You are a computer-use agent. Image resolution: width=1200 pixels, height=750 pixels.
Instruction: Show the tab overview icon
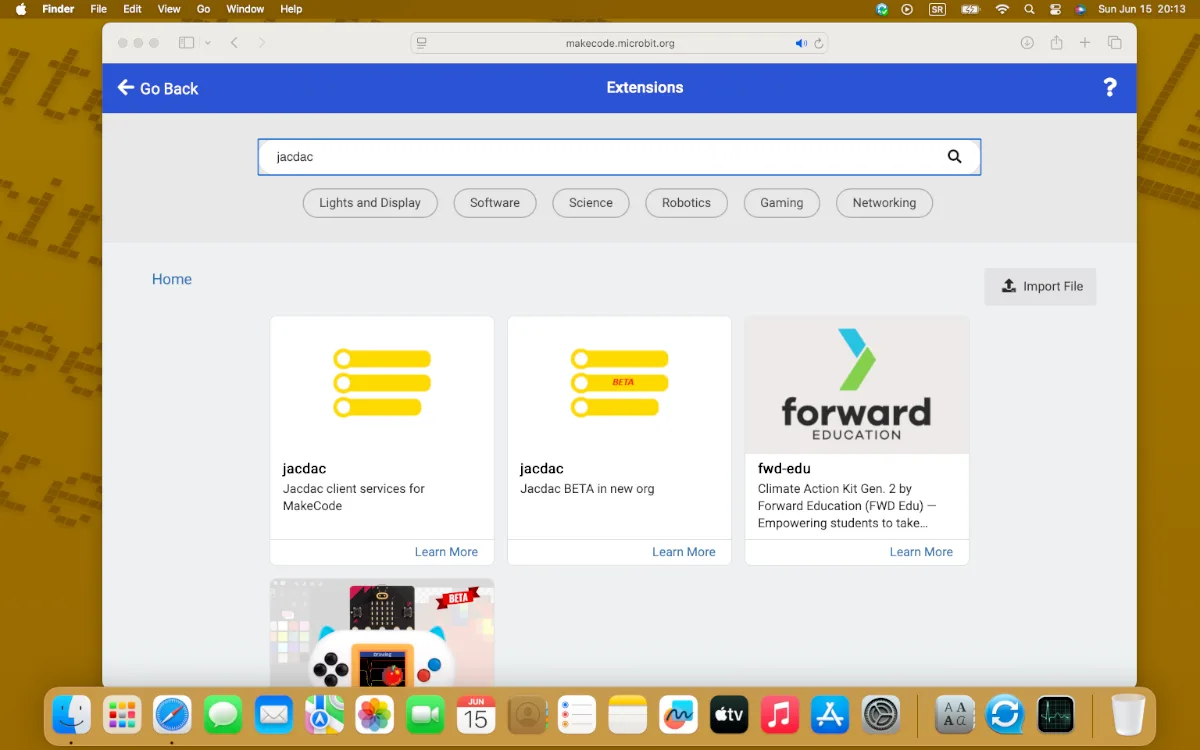pos(1114,43)
